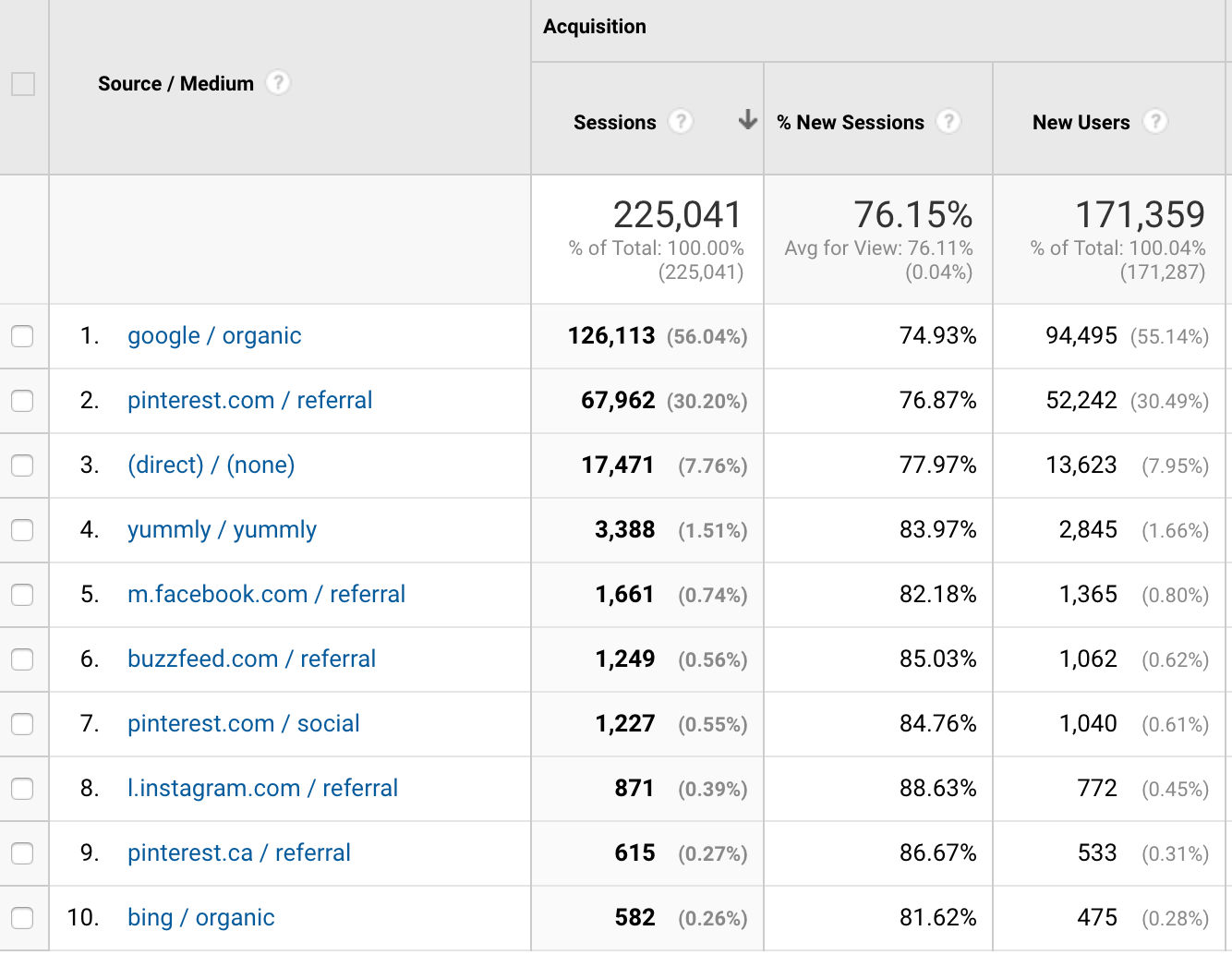1232x955 pixels.
Task: Click 81.62% new sessions for bing organic
Action: (x=938, y=918)
